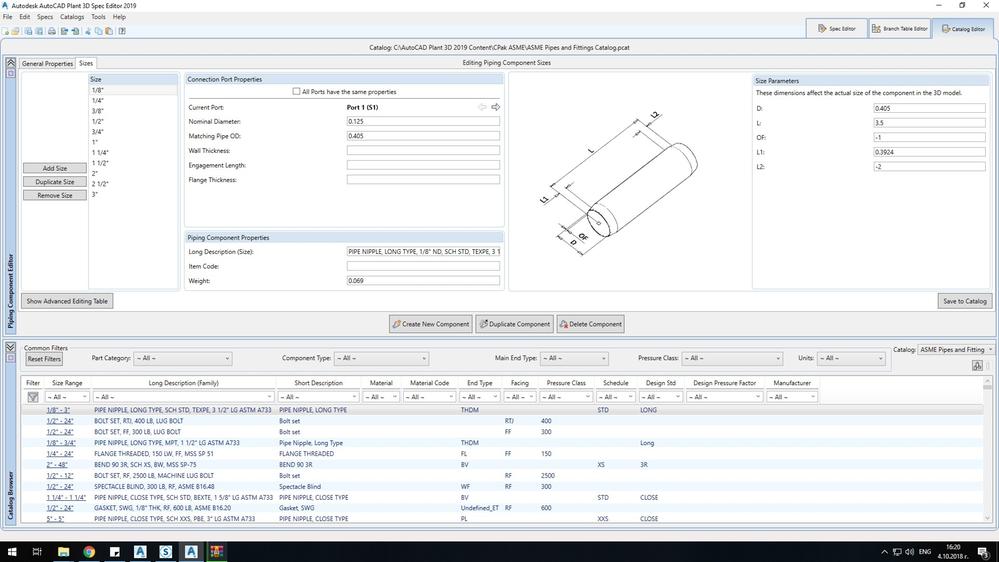The image size is (999, 562).
Task: Click the Cut scissors toolbar icon
Action: click(88, 31)
